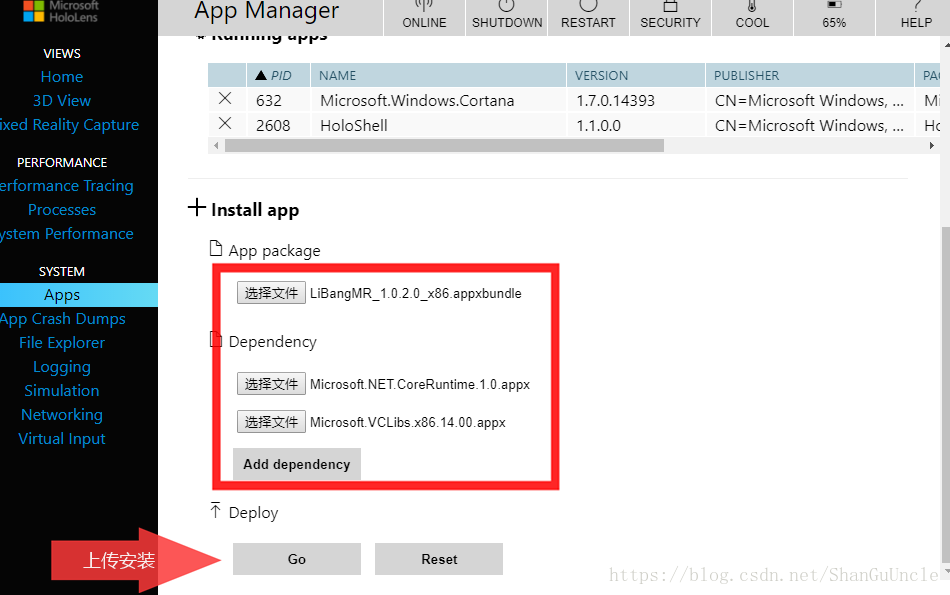Open the 3D View page

coord(62,101)
